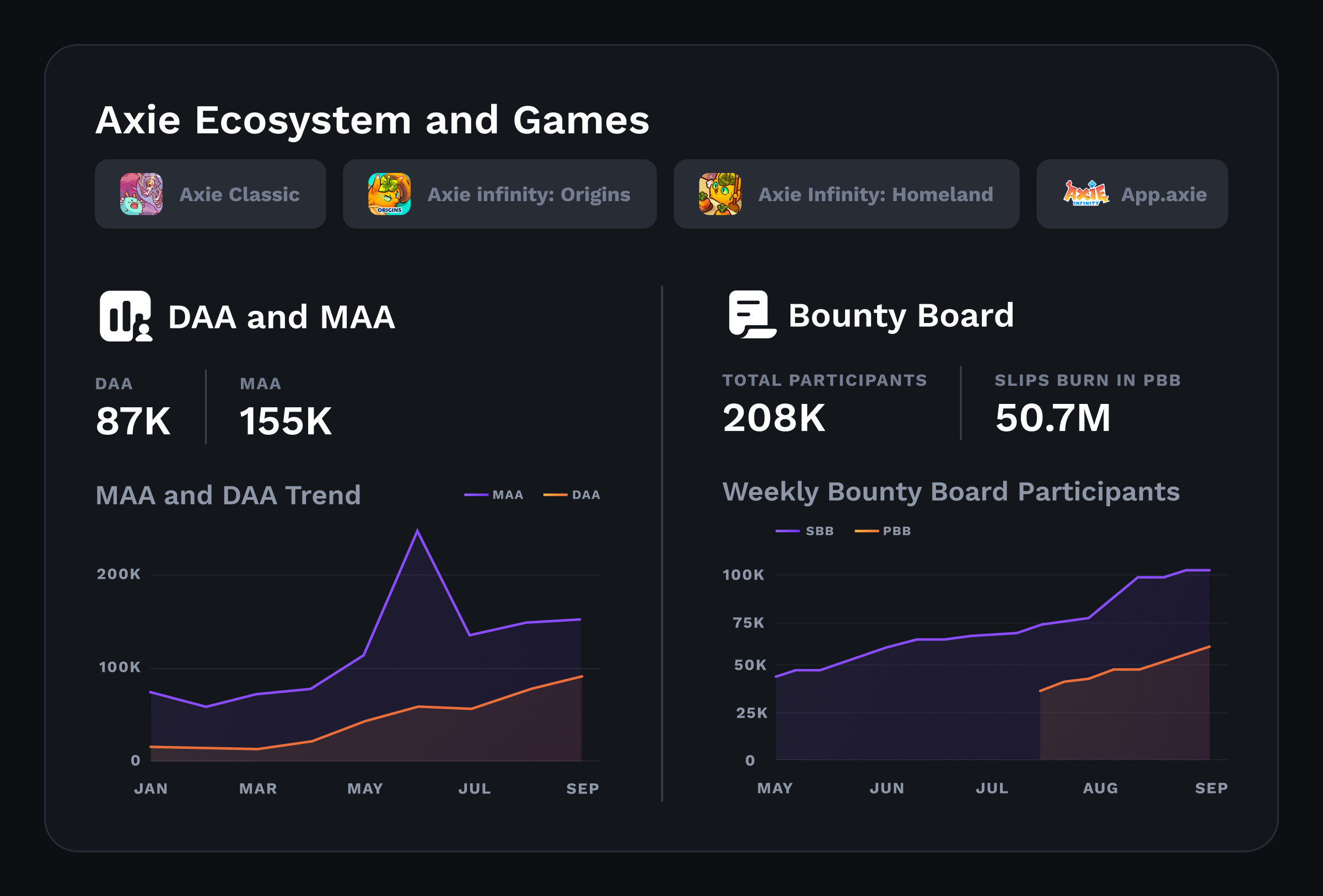Click the Homeland game thumbnail icon
The image size is (1323, 896).
point(720,194)
